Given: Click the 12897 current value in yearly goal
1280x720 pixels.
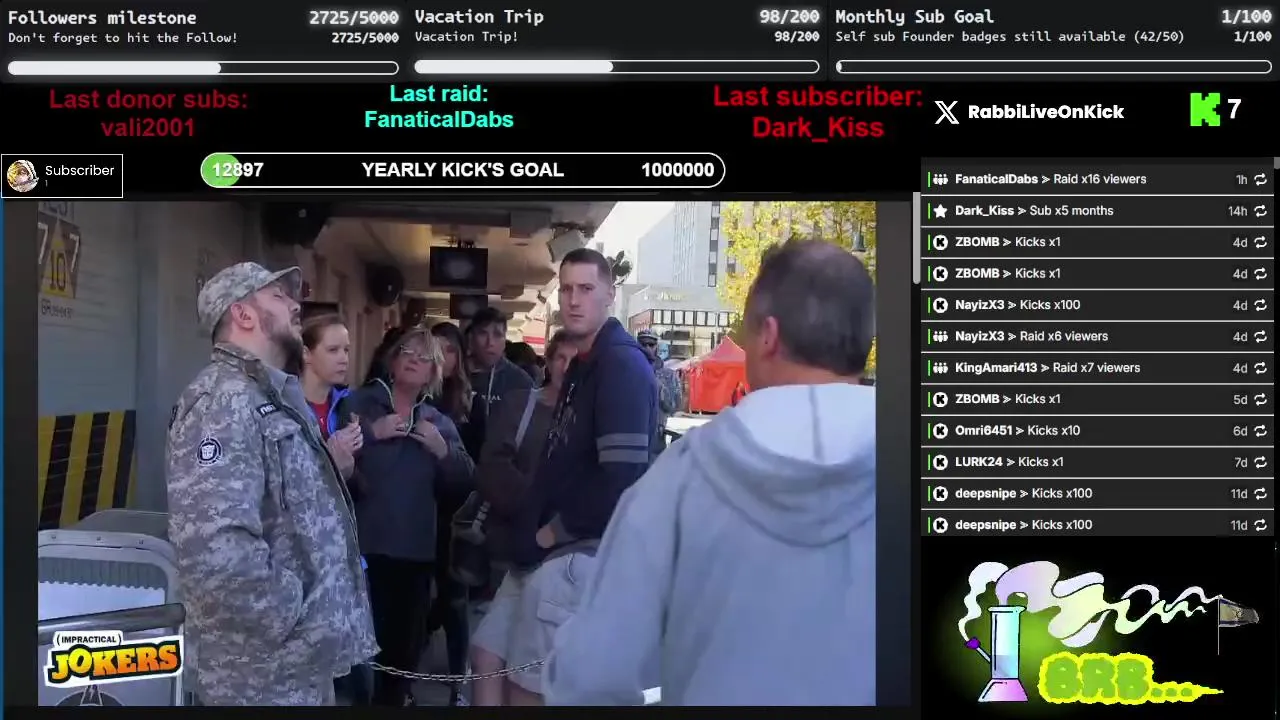Looking at the screenshot, I should (238, 170).
